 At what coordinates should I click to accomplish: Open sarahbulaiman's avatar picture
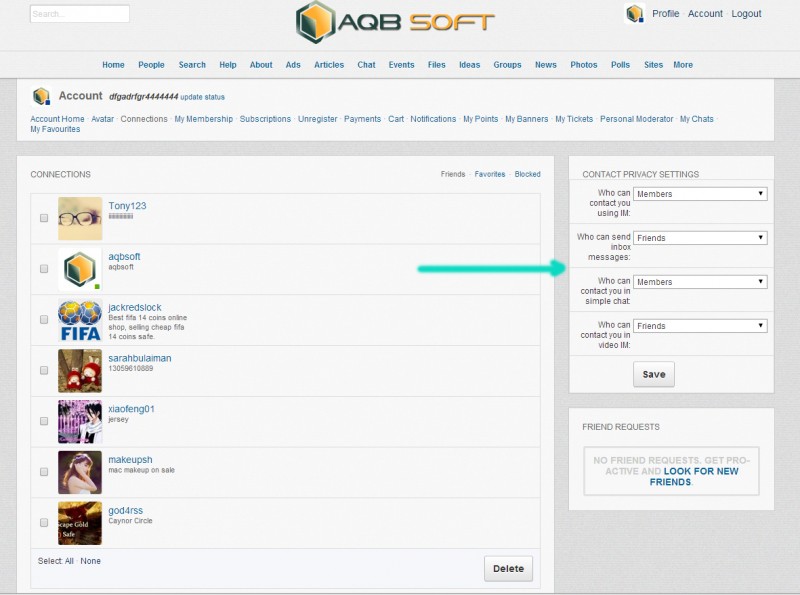point(80,371)
